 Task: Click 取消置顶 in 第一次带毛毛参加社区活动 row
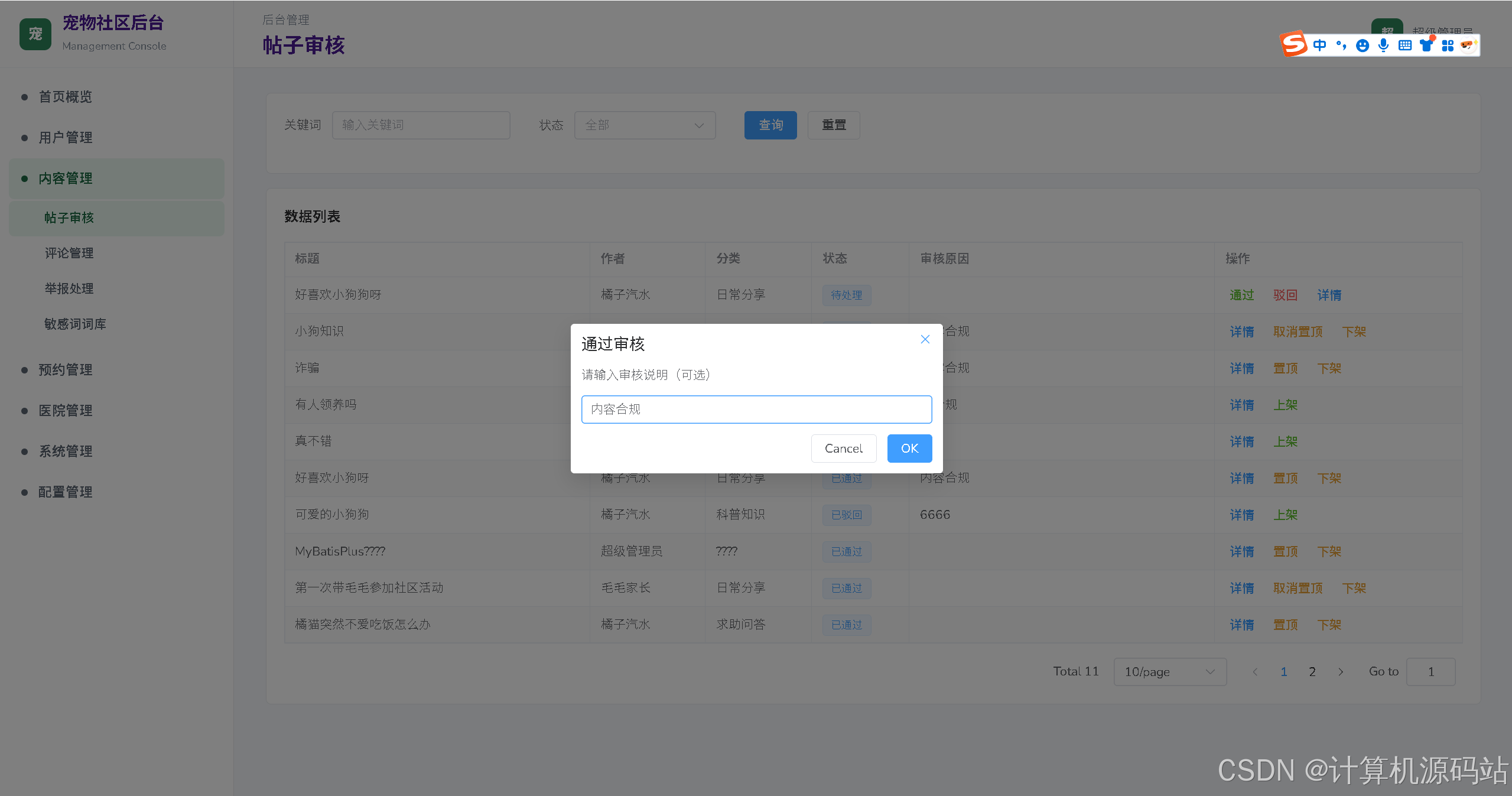(x=1298, y=589)
